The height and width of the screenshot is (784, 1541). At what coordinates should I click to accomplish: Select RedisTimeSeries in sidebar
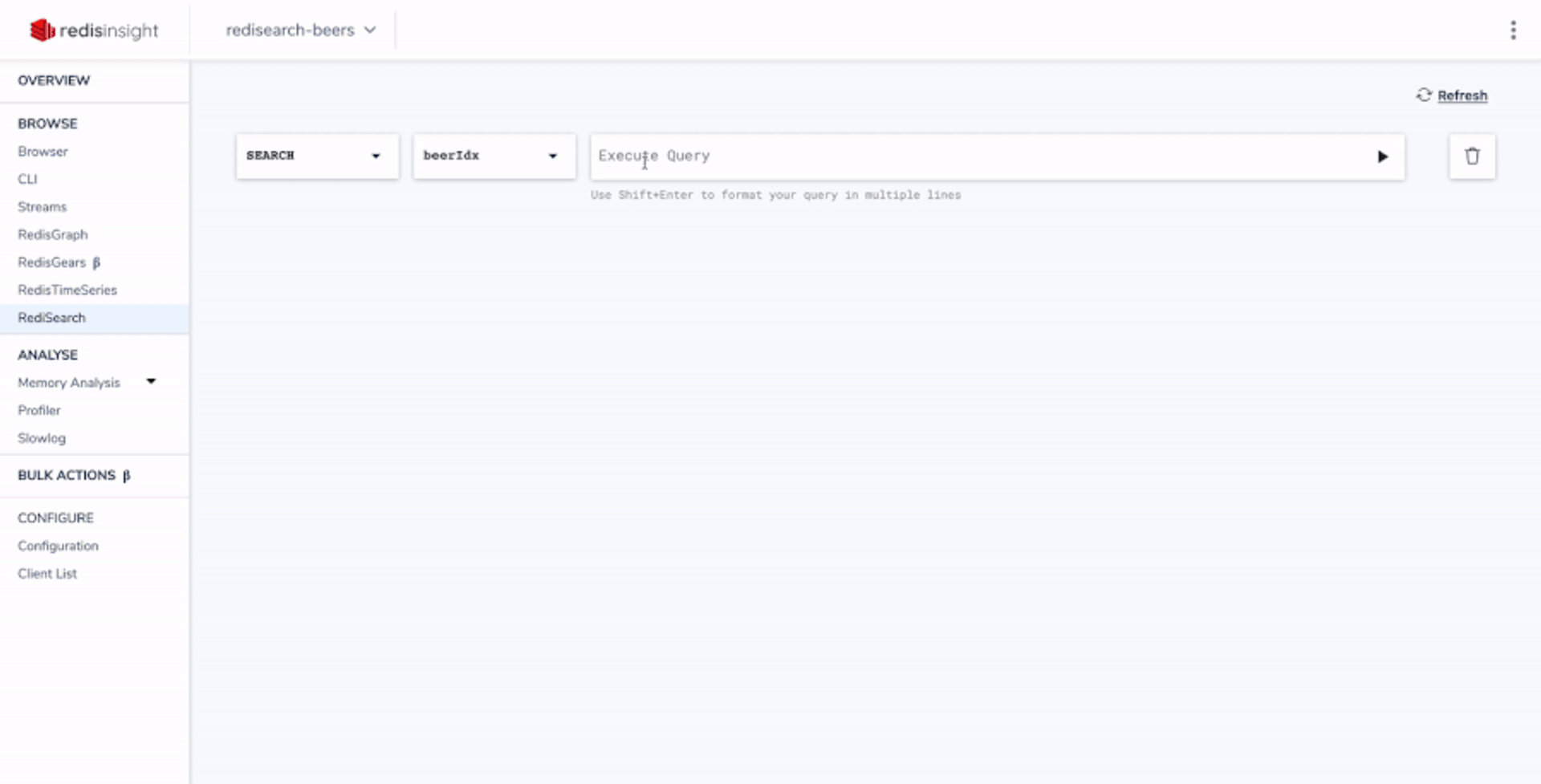coord(67,290)
